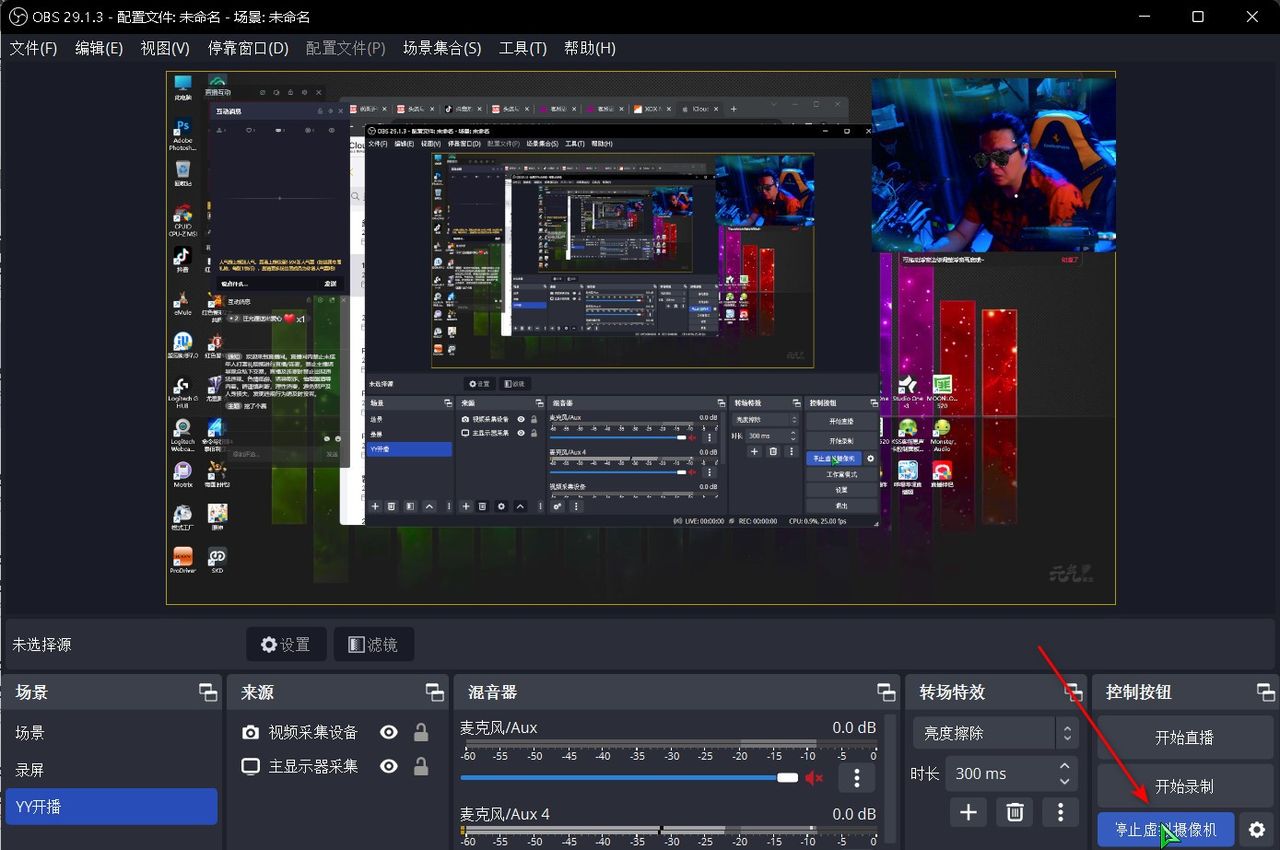This screenshot has height=850, width=1280.
Task: Pop out the 混音器 panel
Action: (x=886, y=692)
